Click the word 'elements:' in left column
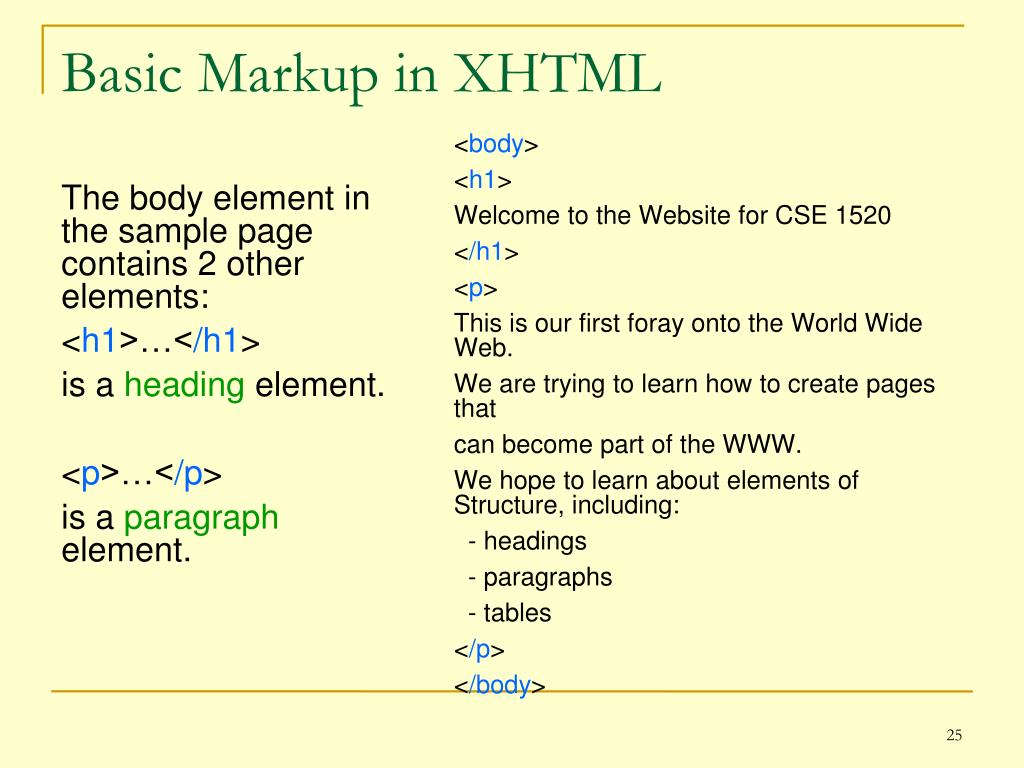This screenshot has height=768, width=1024. tap(135, 297)
